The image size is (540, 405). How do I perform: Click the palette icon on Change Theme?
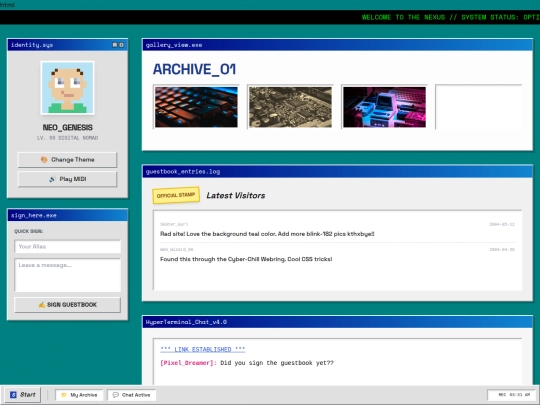(x=44, y=159)
